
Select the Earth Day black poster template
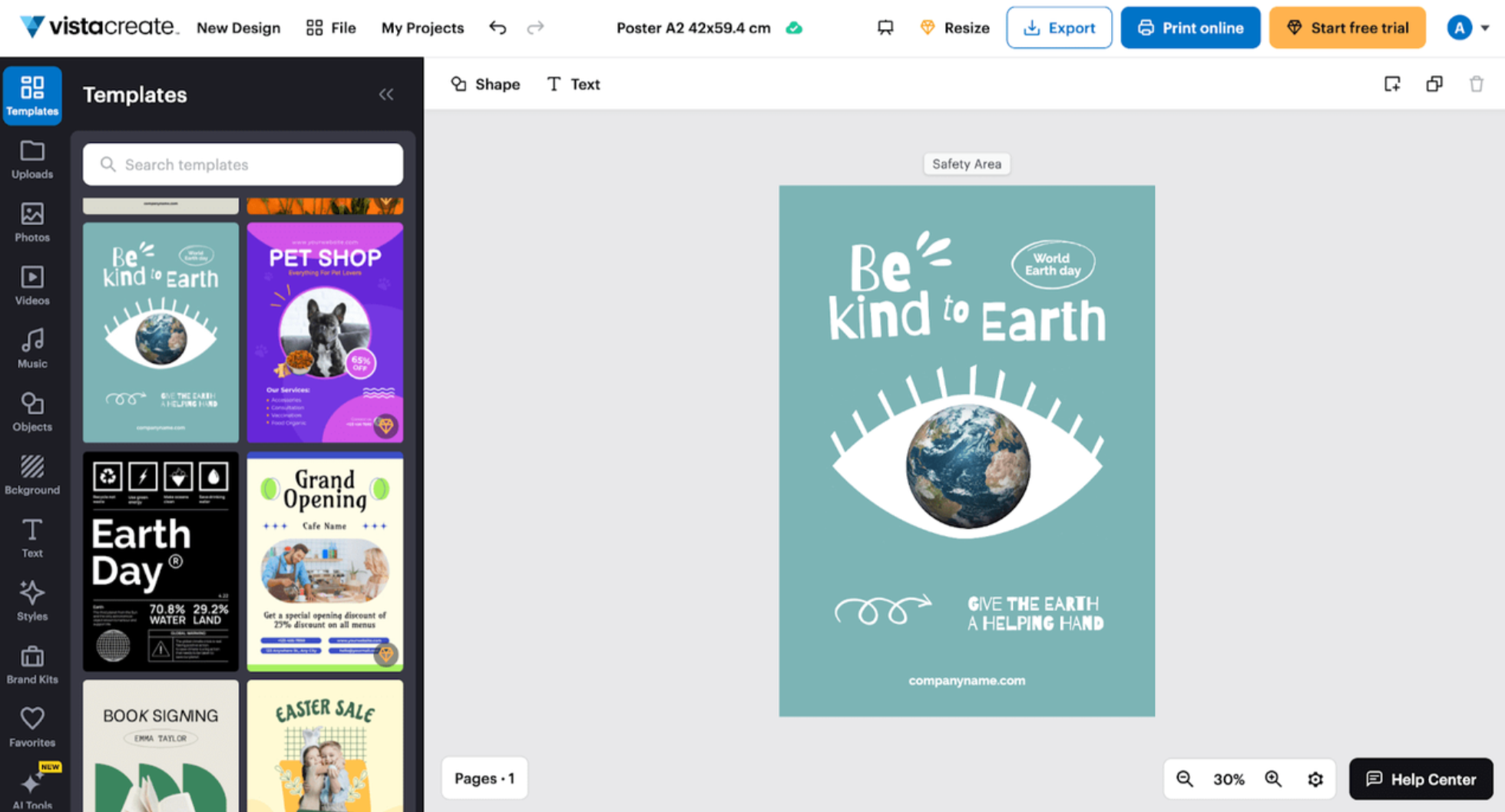click(160, 562)
